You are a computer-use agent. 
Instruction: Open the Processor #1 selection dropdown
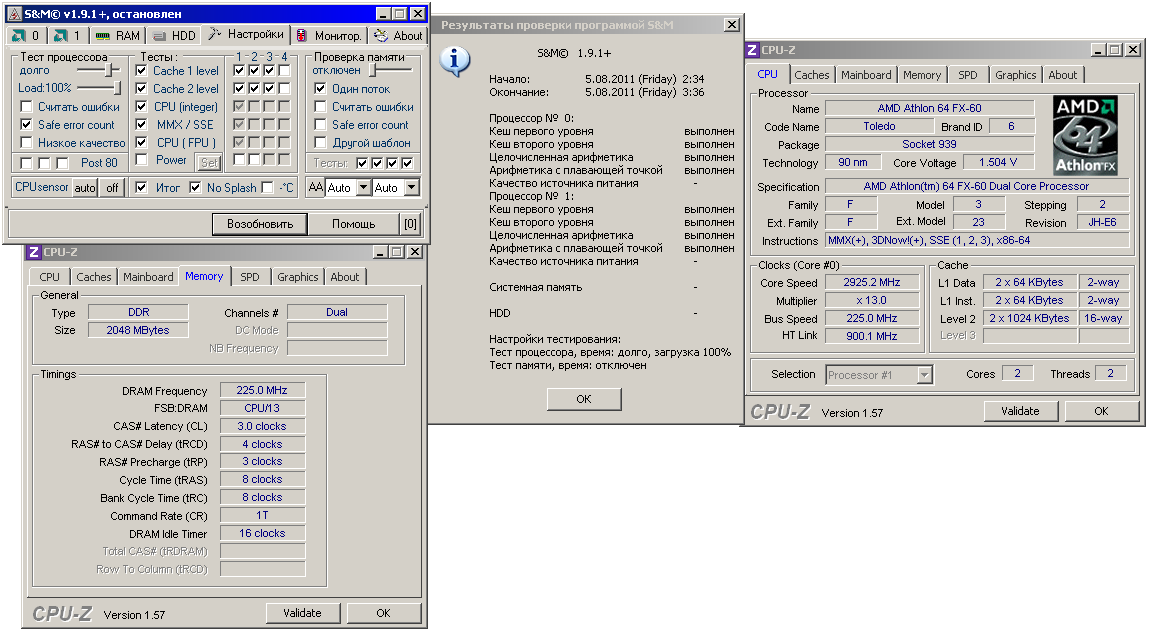(x=924, y=375)
